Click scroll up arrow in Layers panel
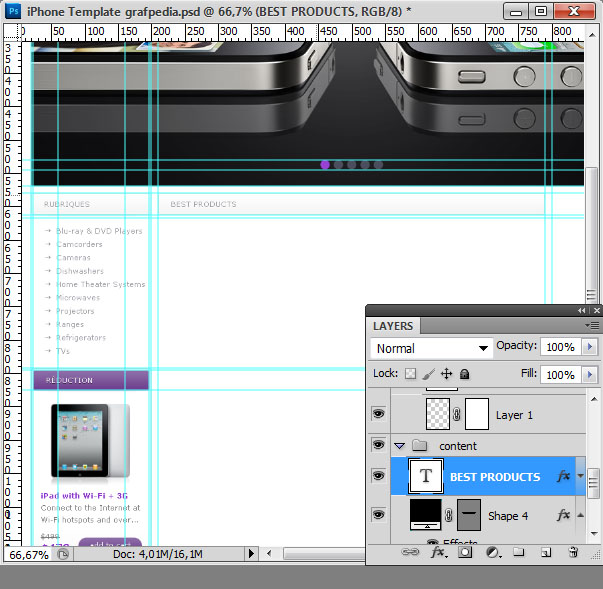This screenshot has width=603, height=589. pyautogui.click(x=594, y=399)
